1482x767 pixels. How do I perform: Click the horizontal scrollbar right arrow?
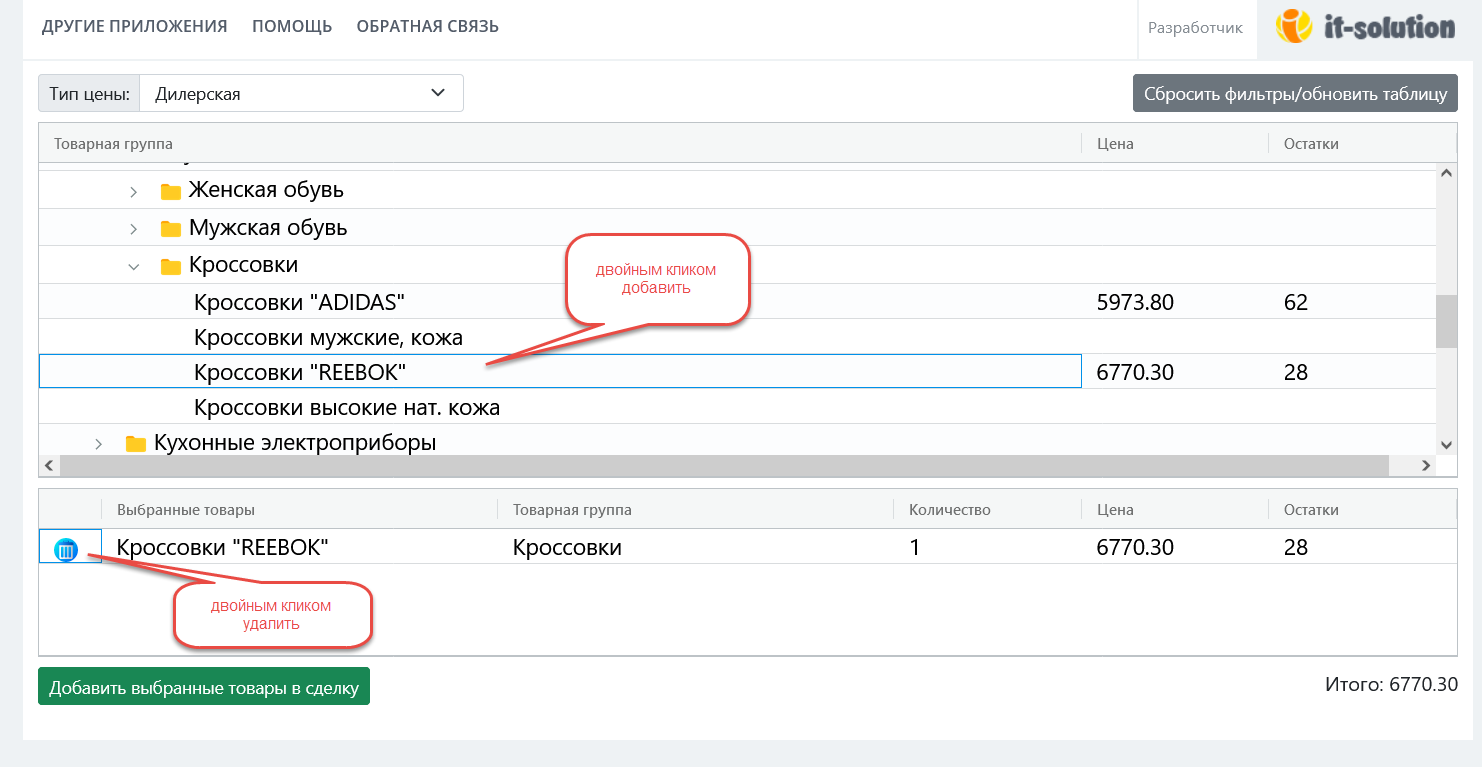tap(1426, 466)
